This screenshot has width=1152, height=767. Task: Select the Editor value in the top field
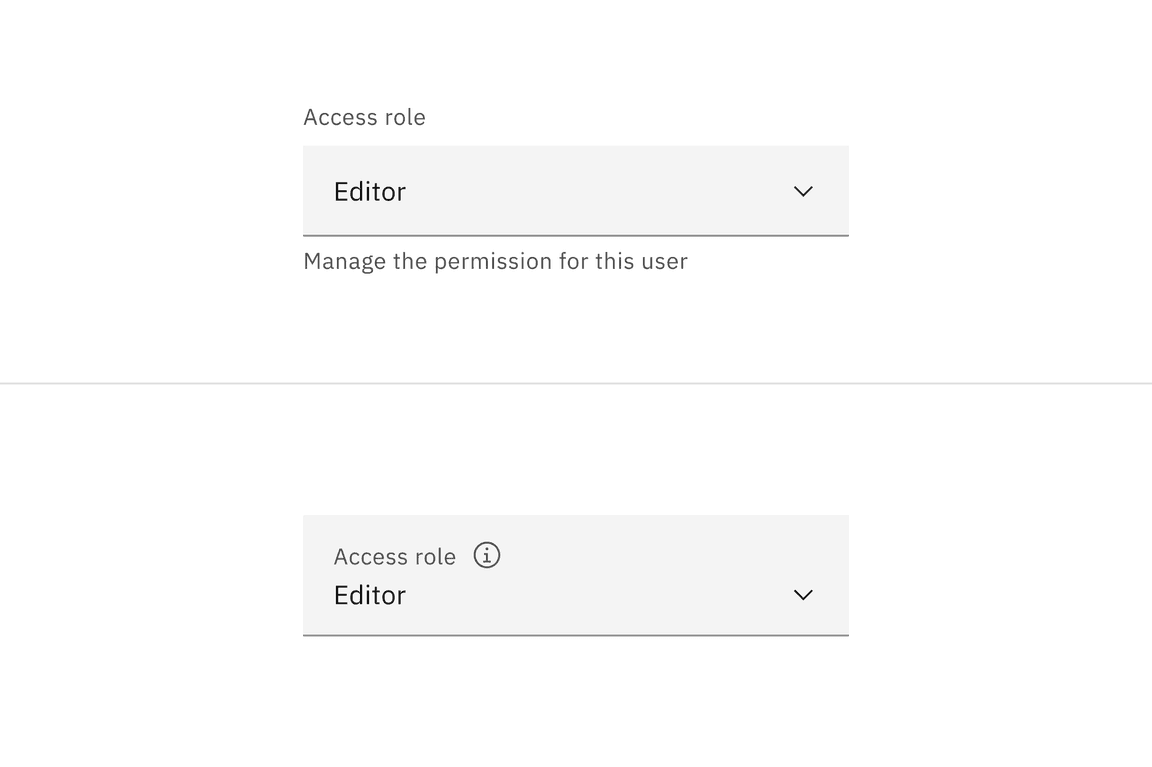pyautogui.click(x=370, y=191)
